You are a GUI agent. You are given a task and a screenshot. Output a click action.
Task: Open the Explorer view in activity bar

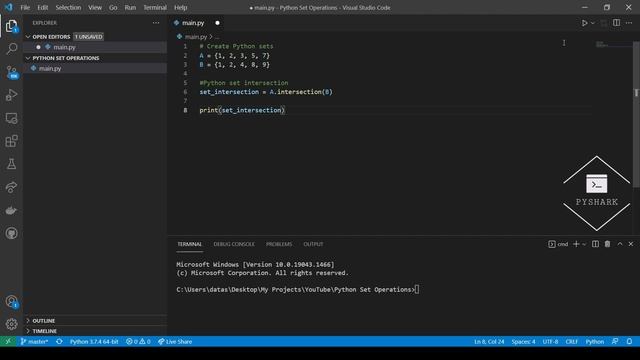point(11,26)
